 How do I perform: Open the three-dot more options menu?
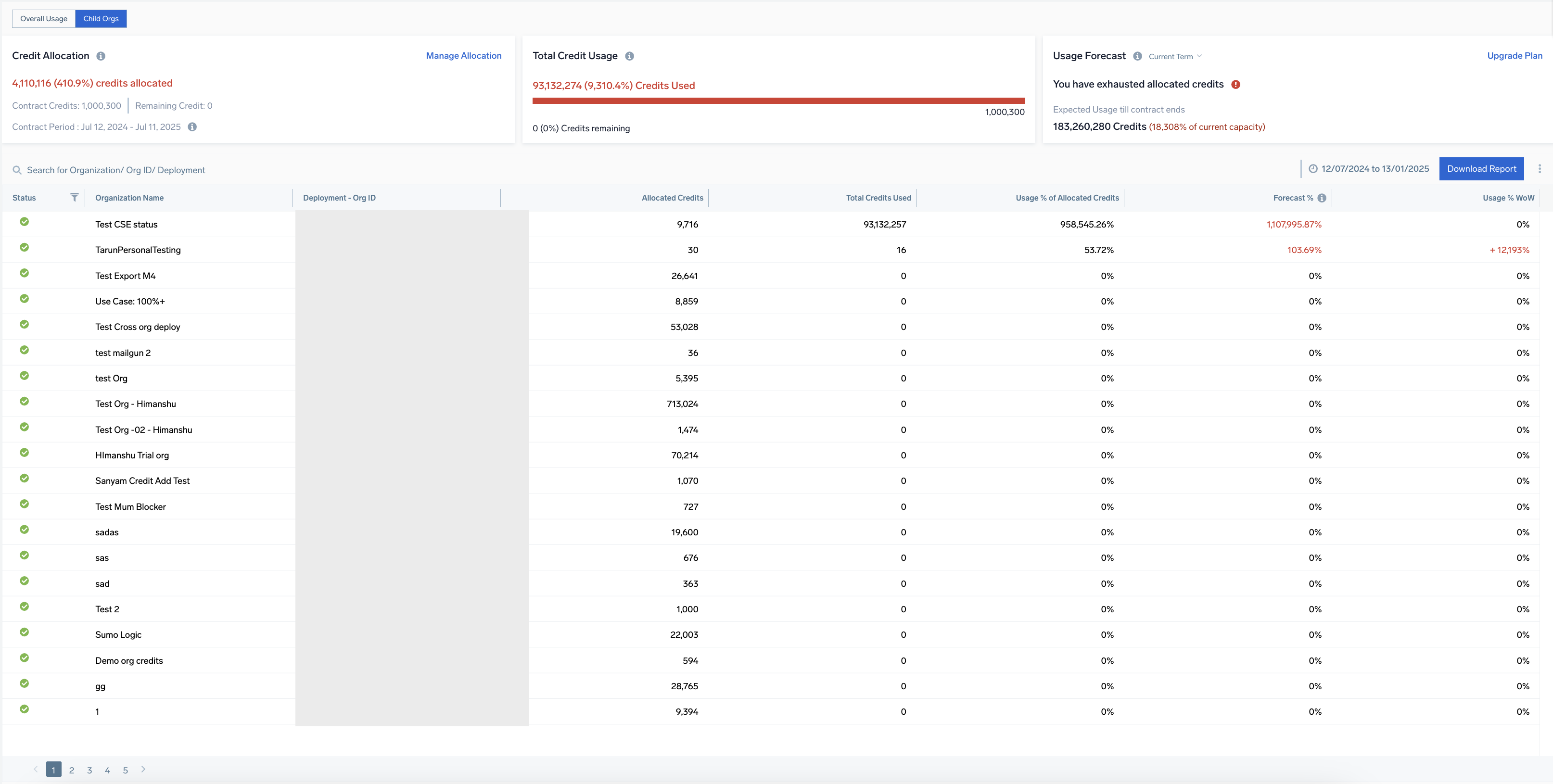click(x=1539, y=169)
